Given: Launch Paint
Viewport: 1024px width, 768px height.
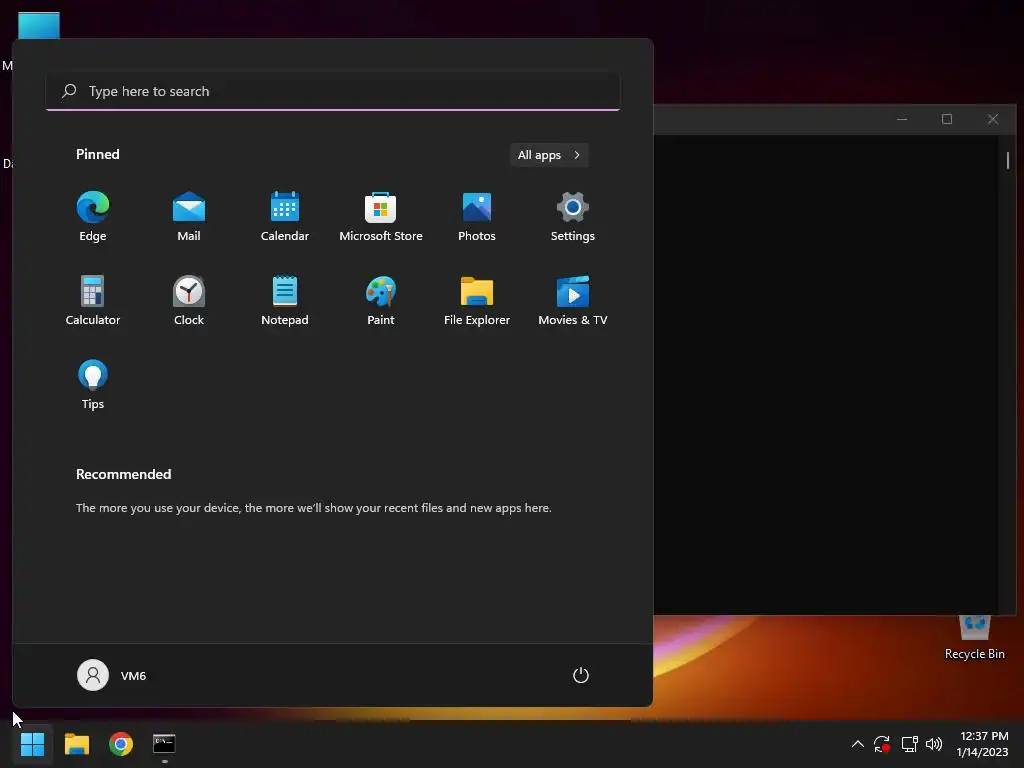Looking at the screenshot, I should 381,300.
